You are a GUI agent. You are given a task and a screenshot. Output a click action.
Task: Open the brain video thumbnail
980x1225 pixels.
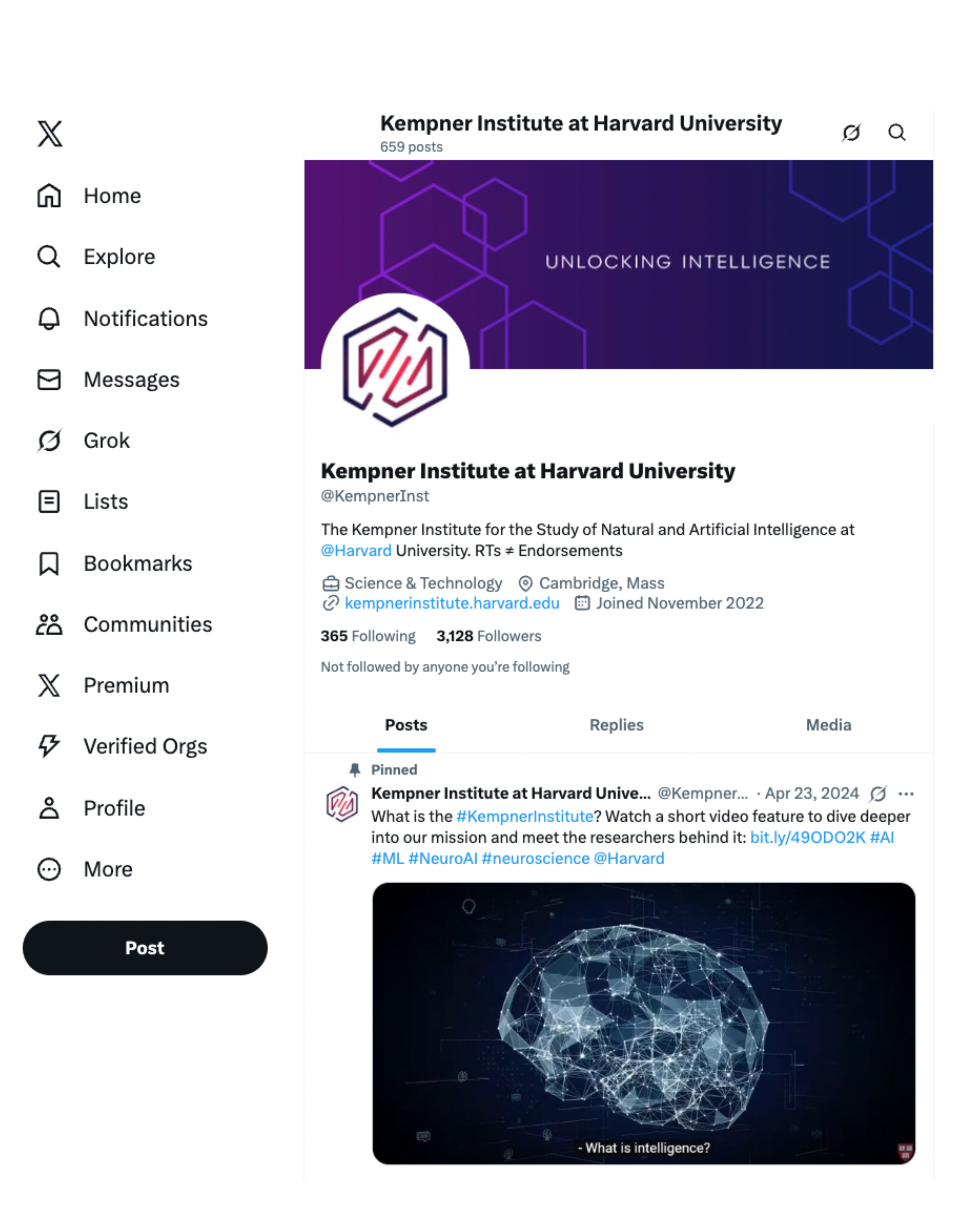pyautogui.click(x=643, y=1023)
